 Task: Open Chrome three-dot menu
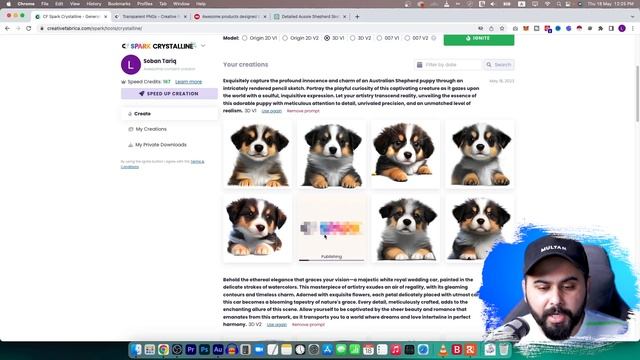(x=633, y=29)
